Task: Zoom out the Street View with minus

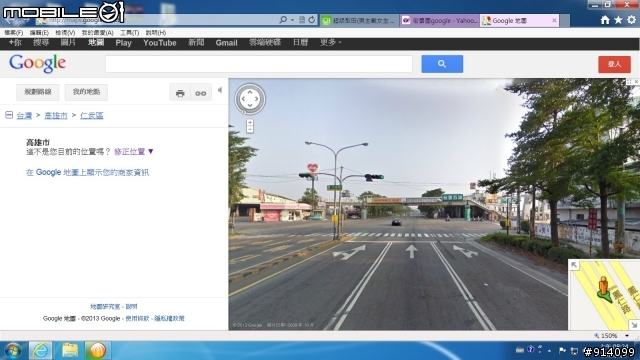Action: point(250,129)
